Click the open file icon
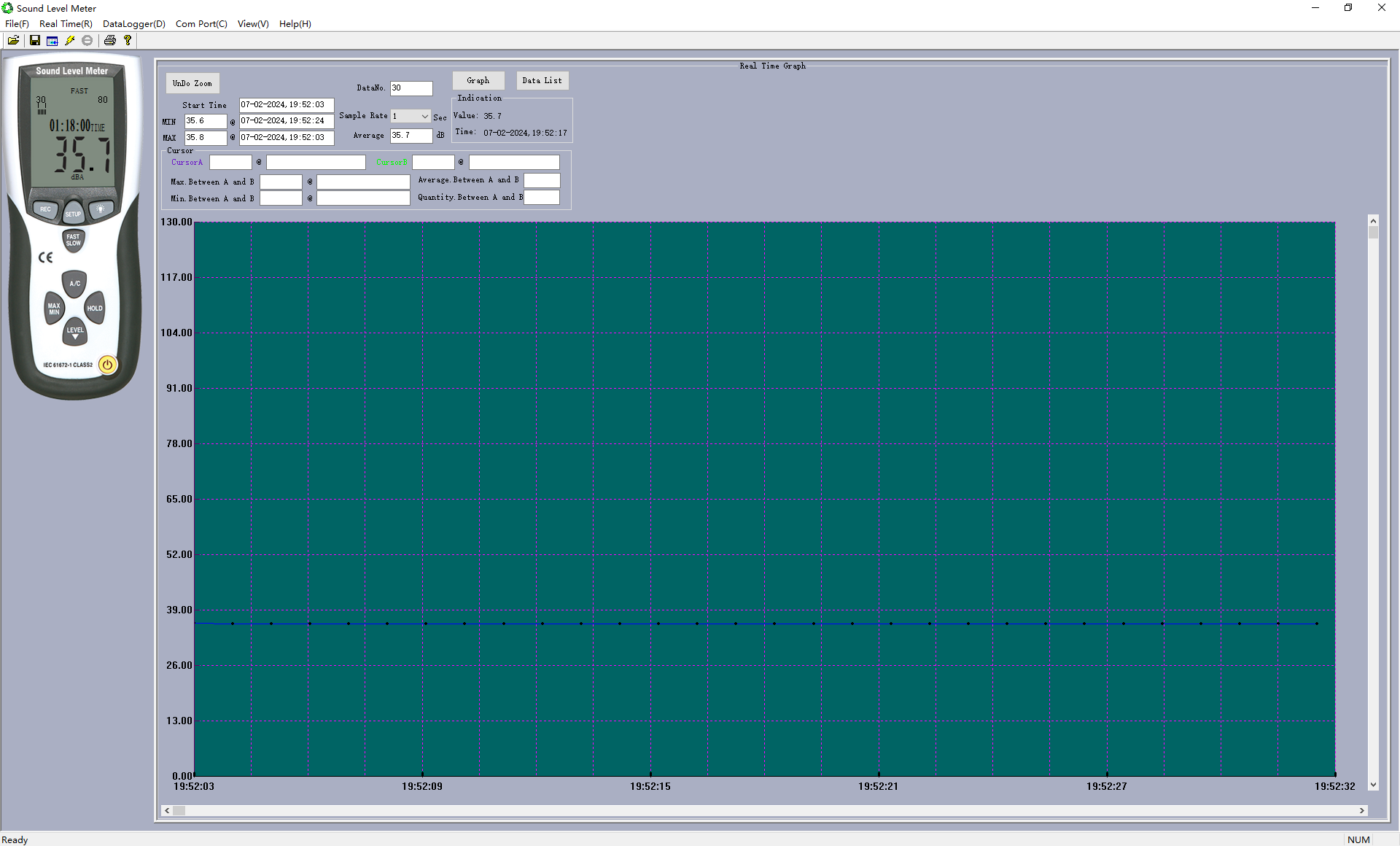1400x846 pixels. click(x=14, y=41)
